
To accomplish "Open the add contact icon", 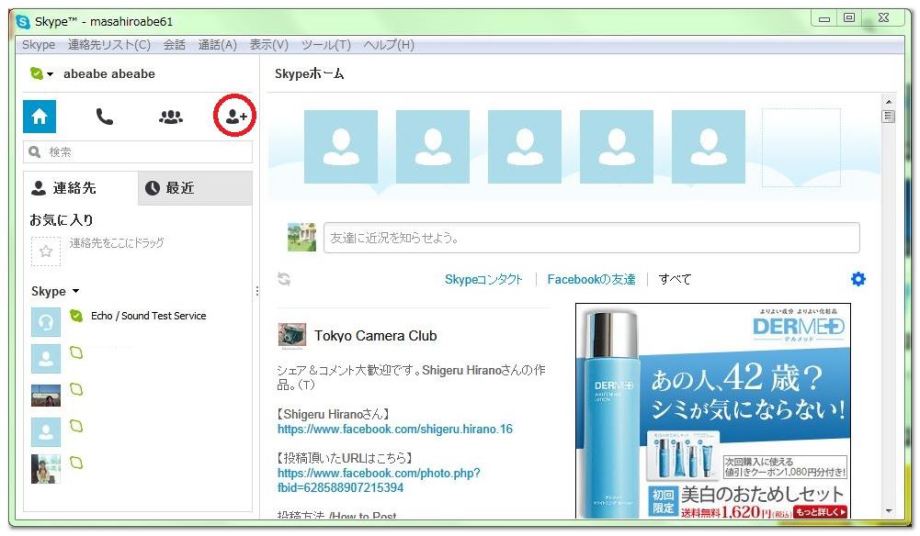I will click(236, 116).
